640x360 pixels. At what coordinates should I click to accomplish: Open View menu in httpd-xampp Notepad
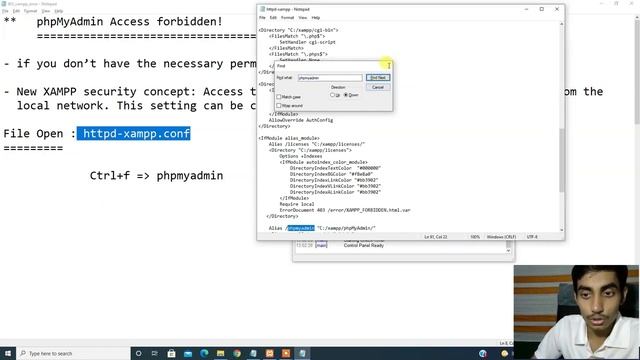point(302,18)
